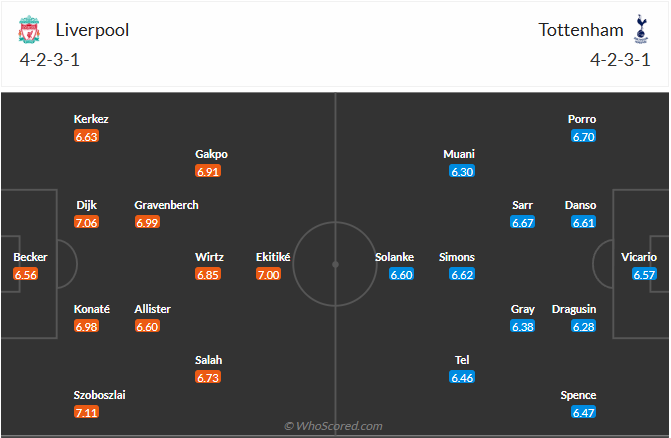Select Gravenberch's player name
671x438 pixels.
pos(166,205)
